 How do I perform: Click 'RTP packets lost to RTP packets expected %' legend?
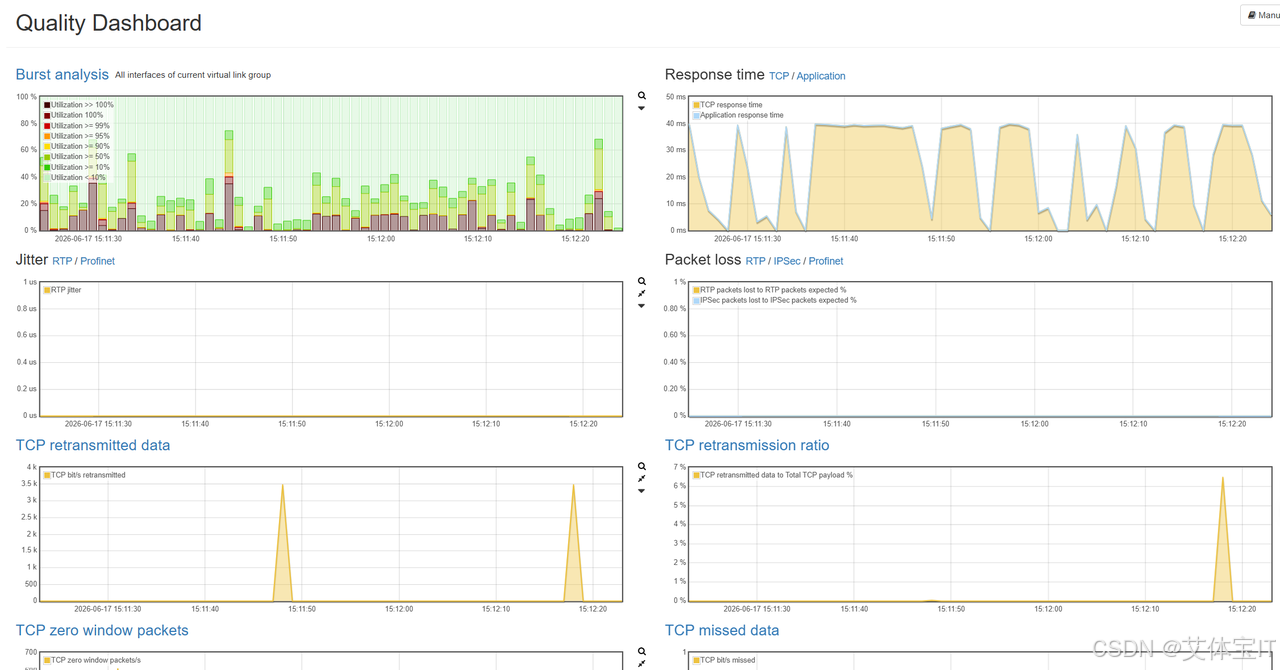coord(770,290)
